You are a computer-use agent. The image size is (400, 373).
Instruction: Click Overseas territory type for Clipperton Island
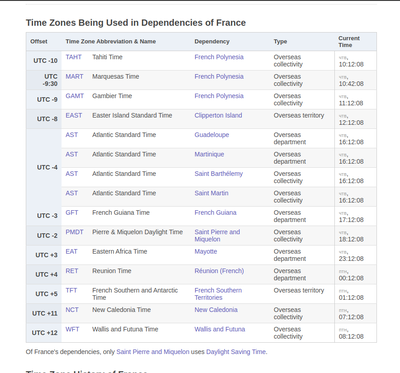[299, 115]
